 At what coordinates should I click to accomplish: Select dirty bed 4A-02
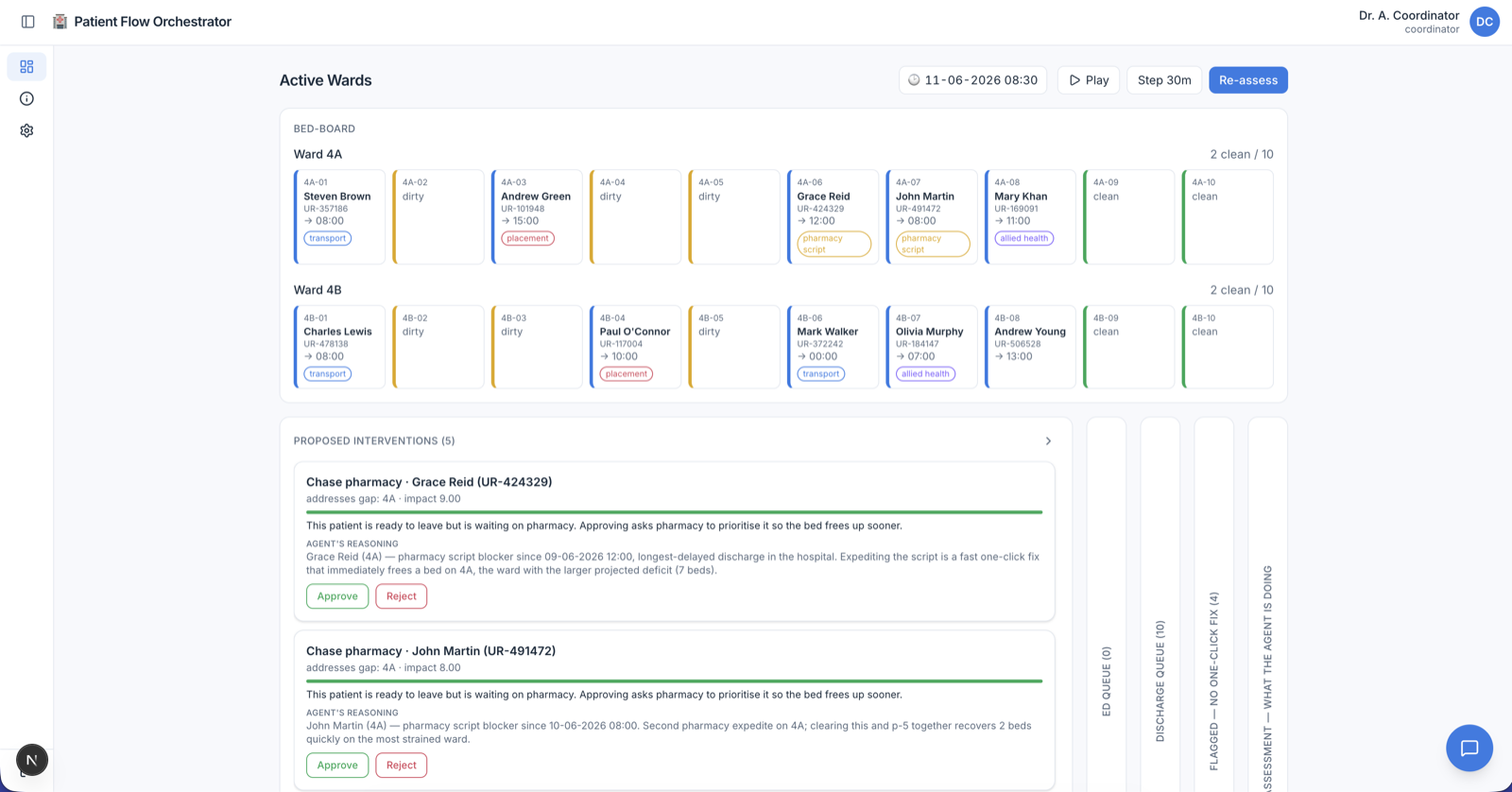(x=438, y=216)
